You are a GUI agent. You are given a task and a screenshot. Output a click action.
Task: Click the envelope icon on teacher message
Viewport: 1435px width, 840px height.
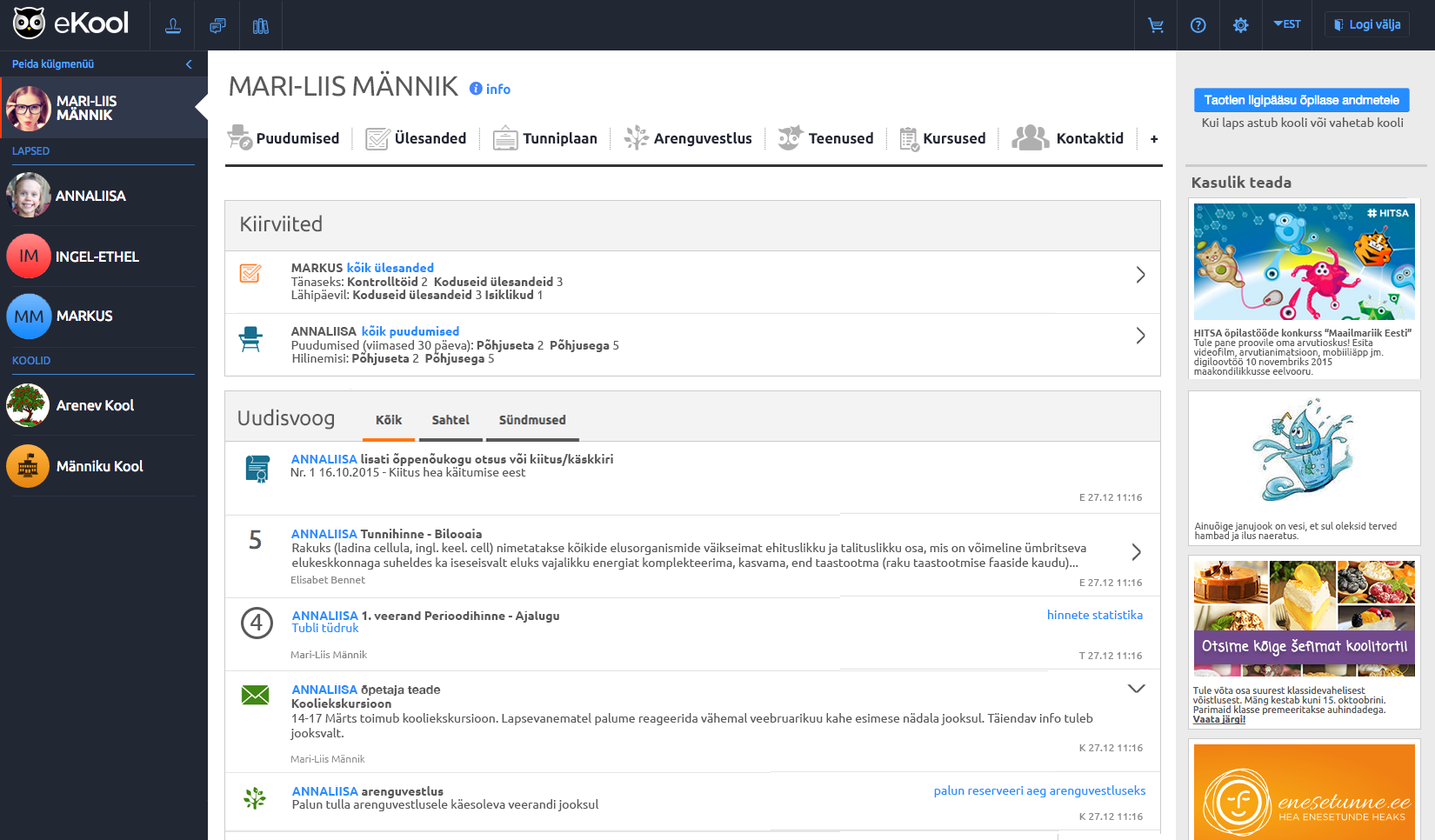[255, 695]
